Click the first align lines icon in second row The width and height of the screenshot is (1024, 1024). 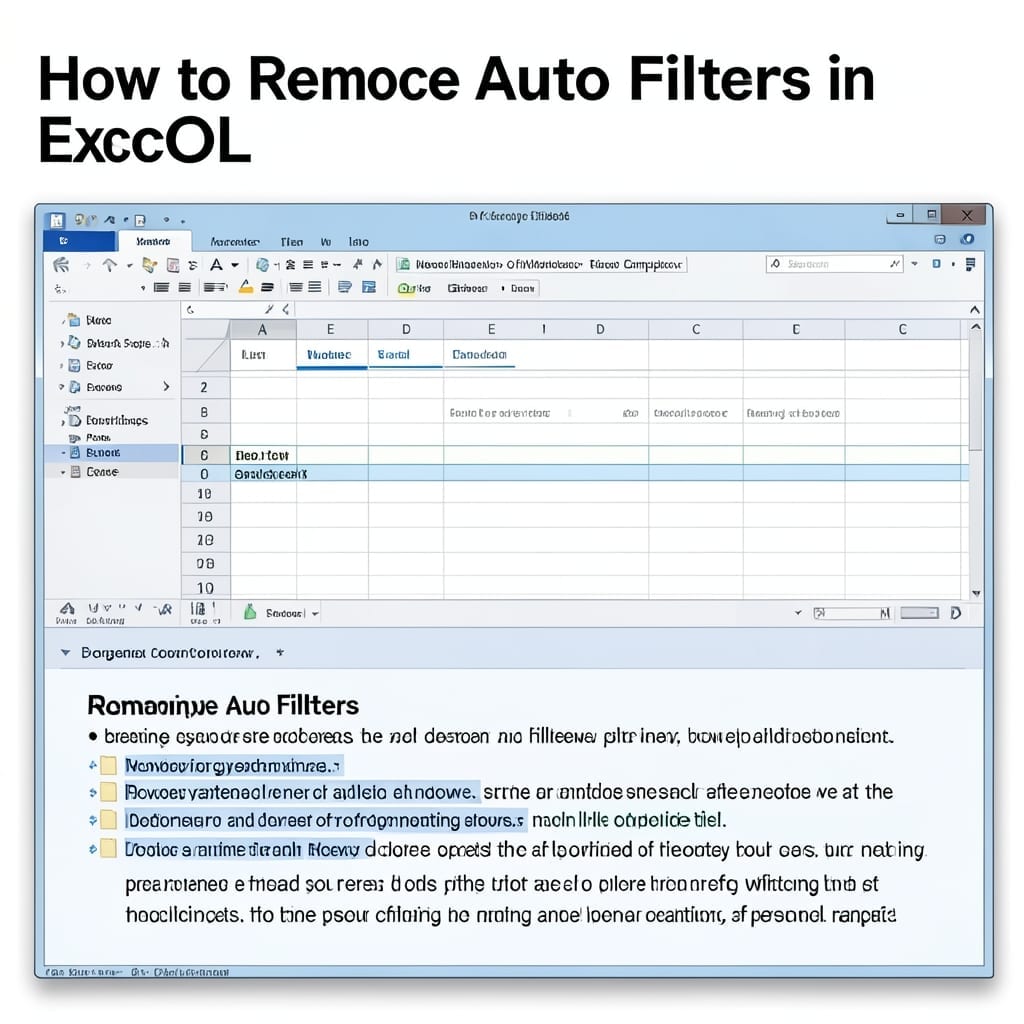click(x=161, y=287)
